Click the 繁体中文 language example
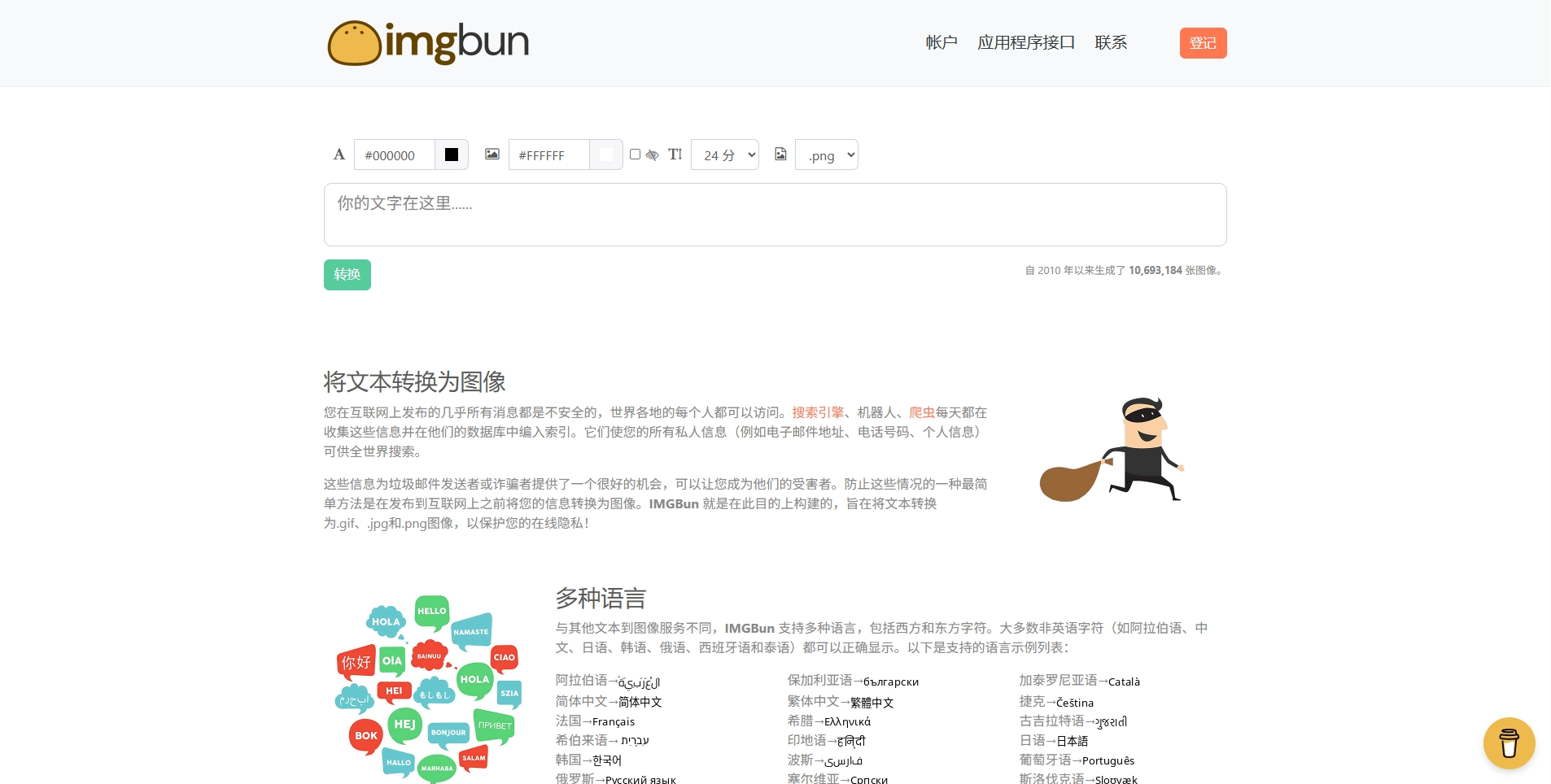 [841, 702]
